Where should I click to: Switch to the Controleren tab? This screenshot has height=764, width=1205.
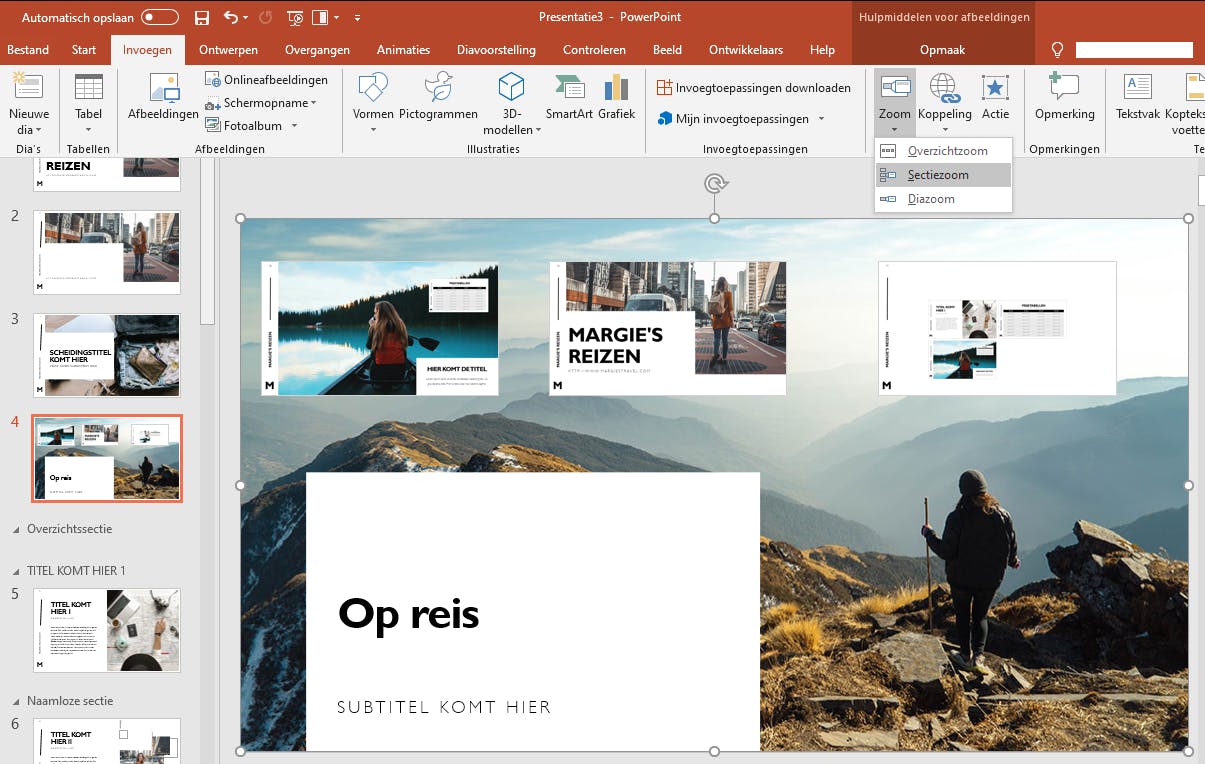click(594, 50)
